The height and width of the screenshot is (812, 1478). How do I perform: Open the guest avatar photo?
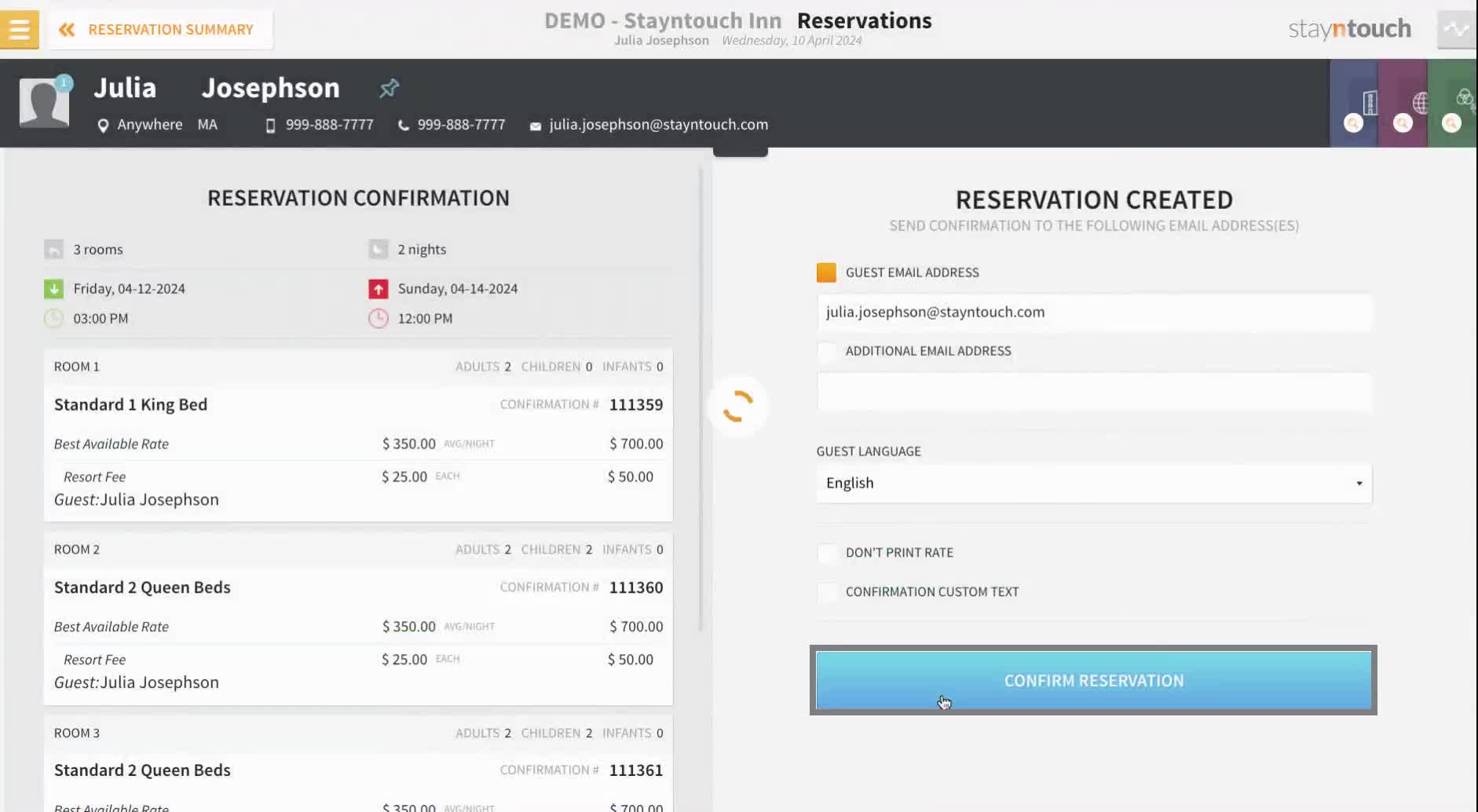click(x=44, y=102)
